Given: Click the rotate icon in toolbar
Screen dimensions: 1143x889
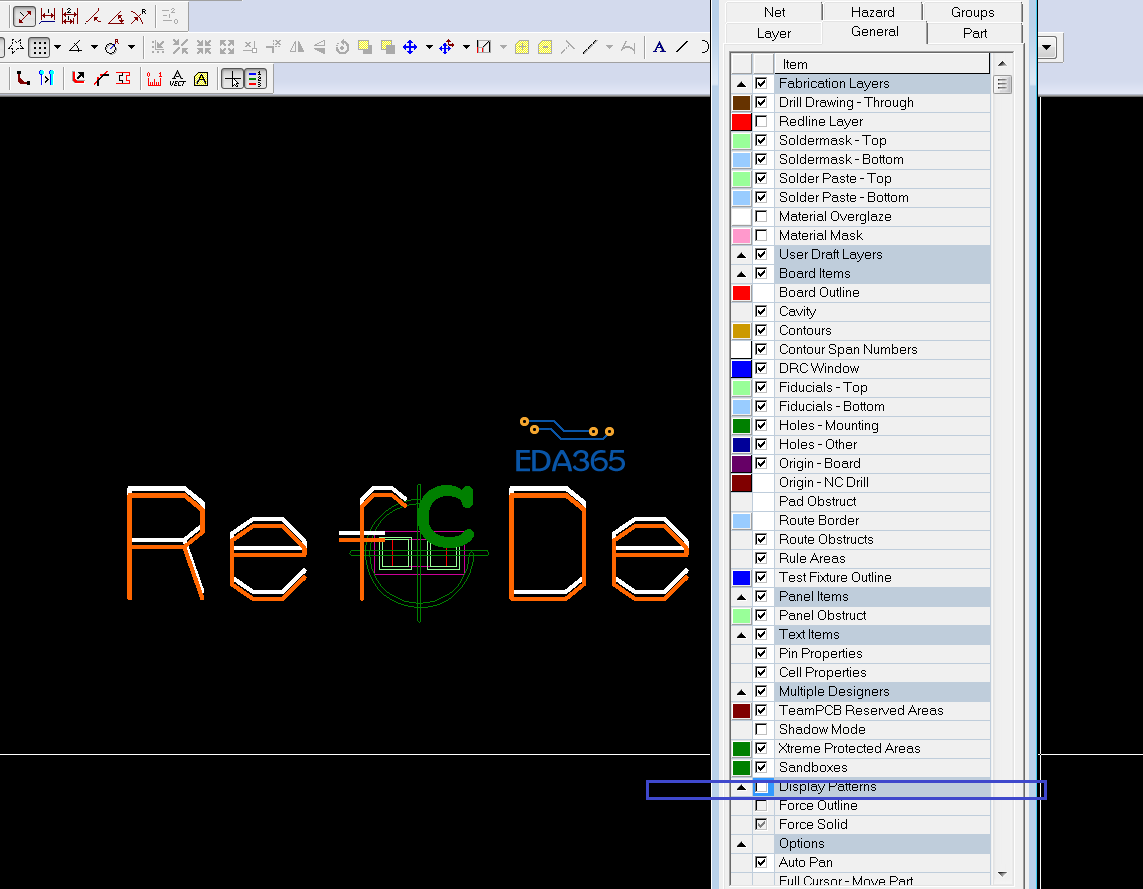Looking at the screenshot, I should pos(342,47).
